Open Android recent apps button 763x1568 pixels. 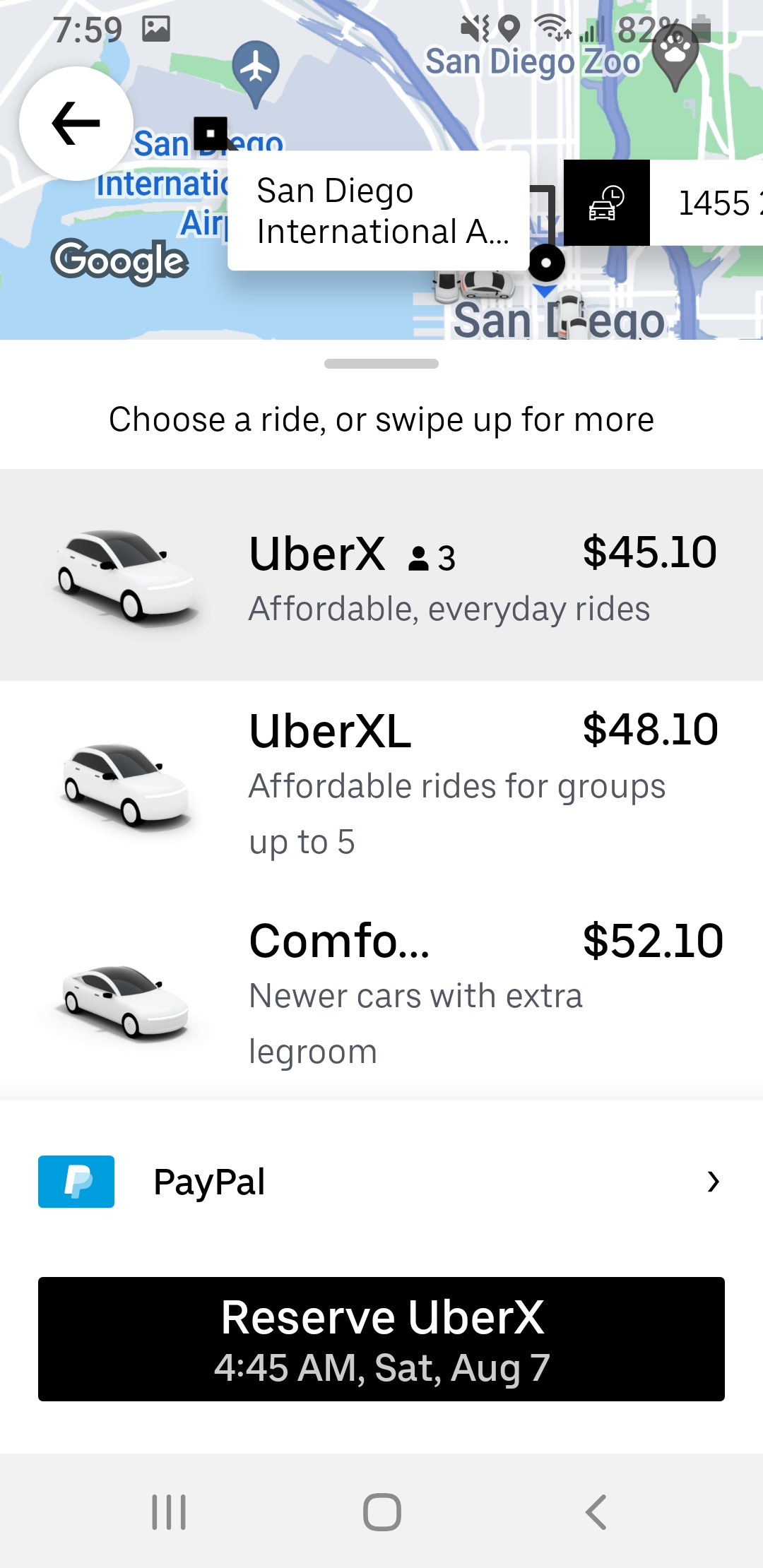tap(169, 1512)
